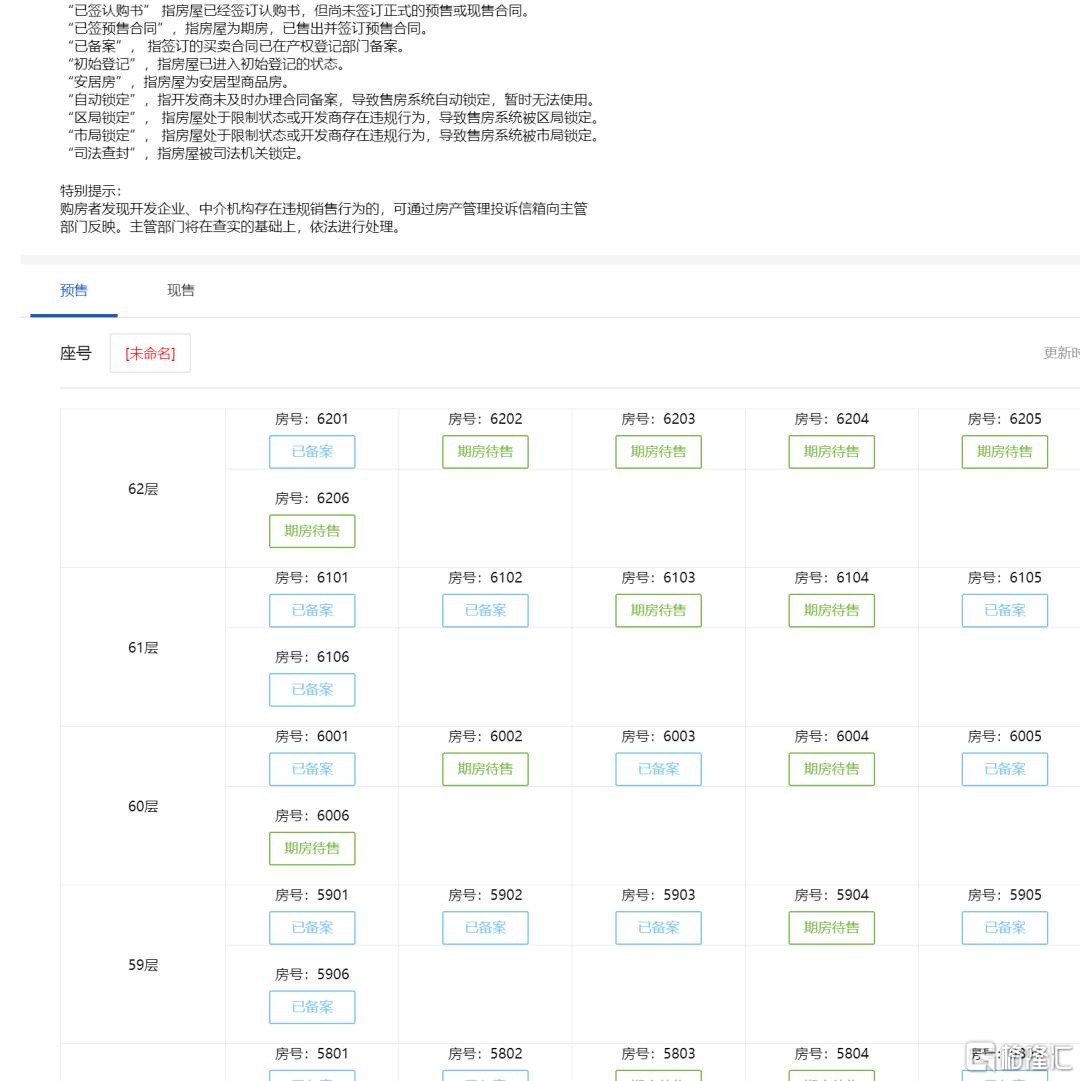
Task: Click 期房待售 button for room 6204
Action: [x=831, y=452]
